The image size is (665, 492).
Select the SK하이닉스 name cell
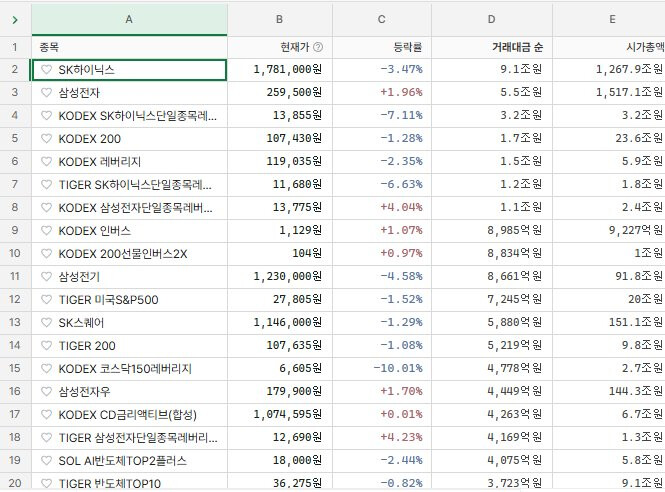click(x=129, y=70)
